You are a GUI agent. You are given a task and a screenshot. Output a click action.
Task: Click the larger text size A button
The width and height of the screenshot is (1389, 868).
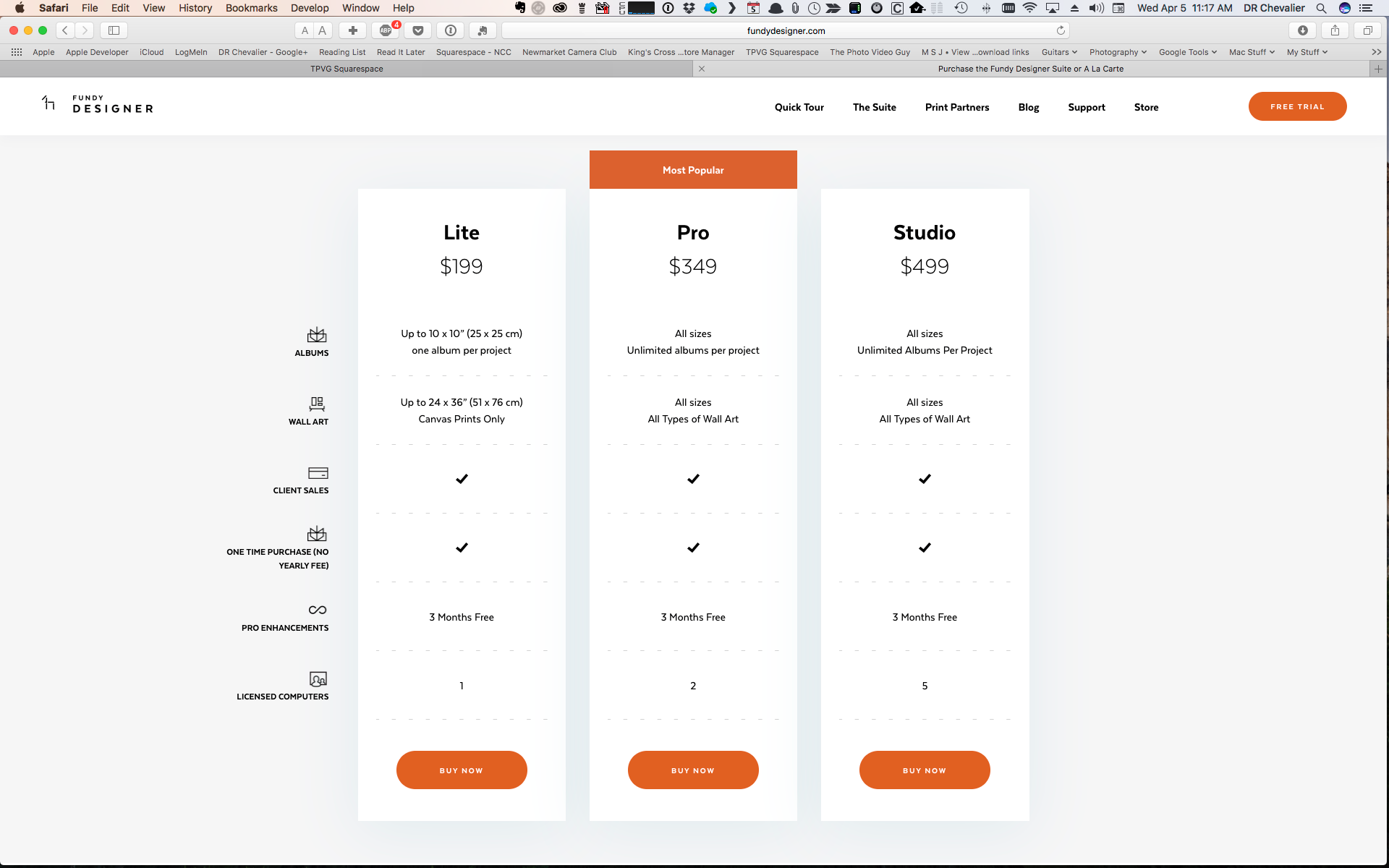pyautogui.click(x=323, y=30)
